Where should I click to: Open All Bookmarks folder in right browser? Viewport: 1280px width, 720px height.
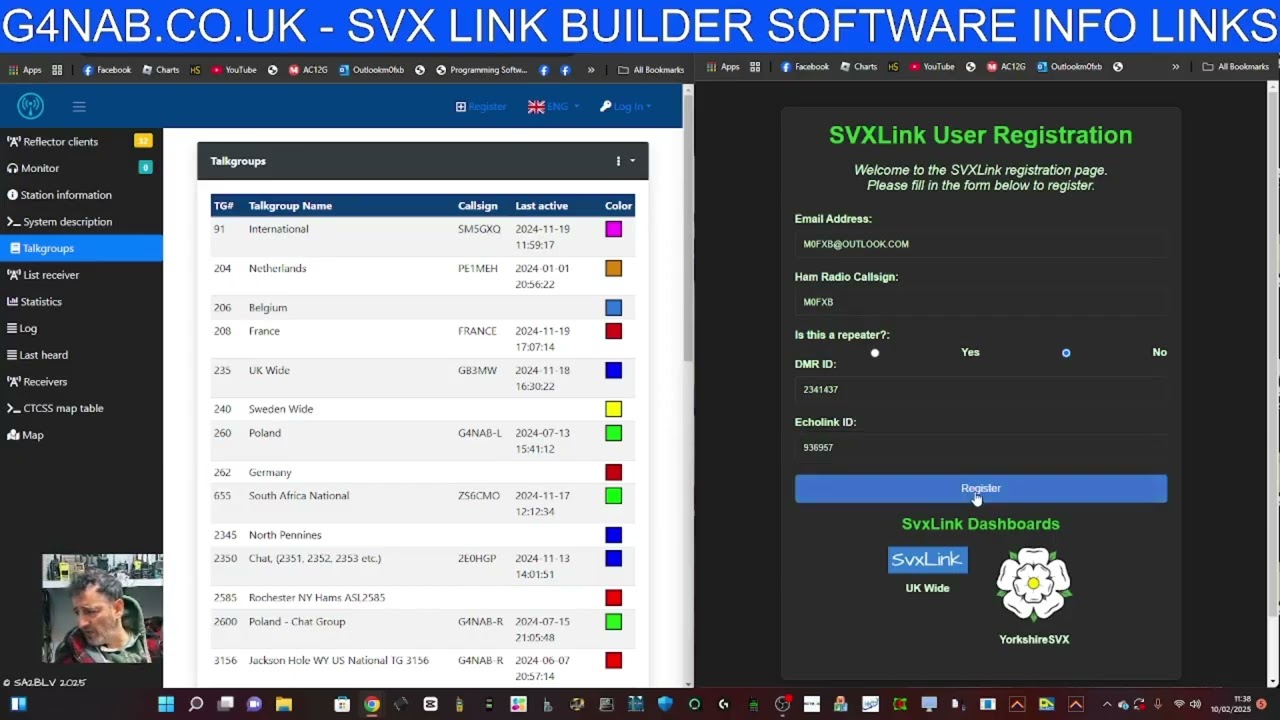point(1235,67)
